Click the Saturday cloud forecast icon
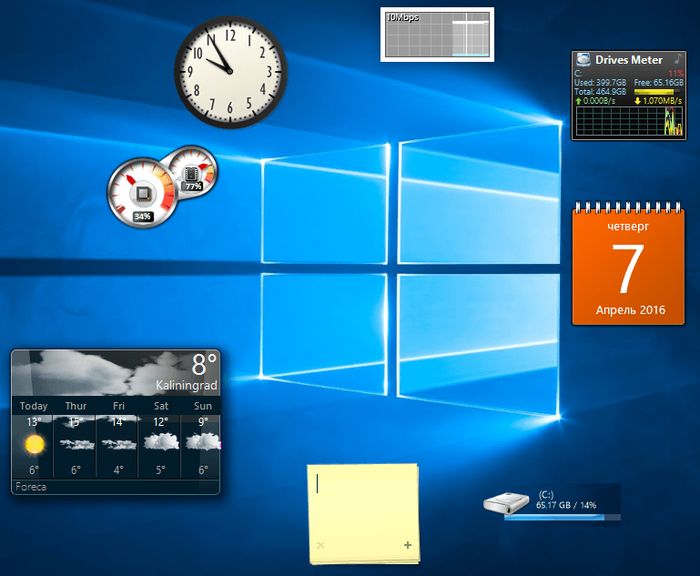This screenshot has width=700, height=576. tap(161, 443)
